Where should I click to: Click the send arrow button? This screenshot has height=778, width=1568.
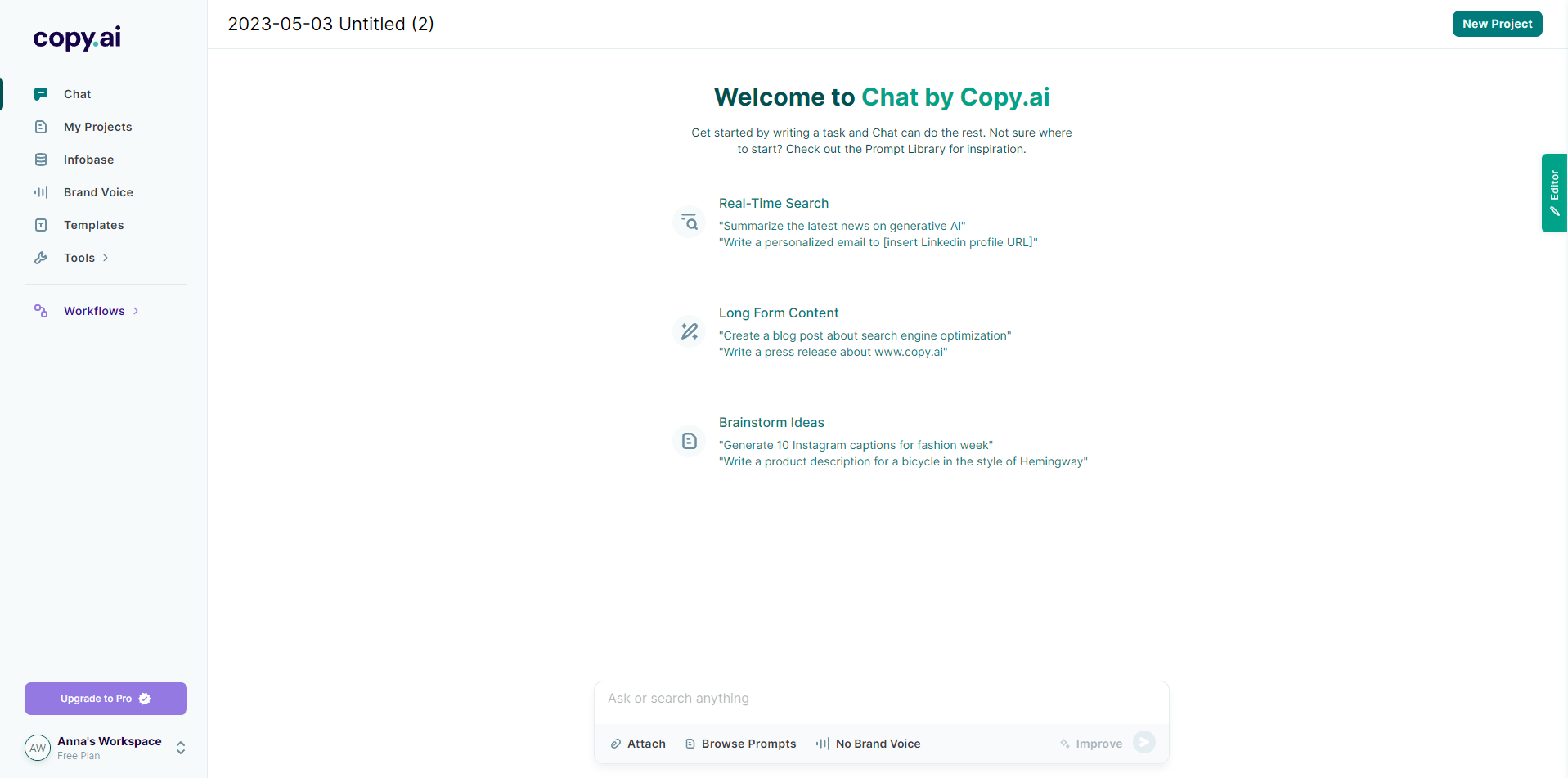[x=1144, y=742]
